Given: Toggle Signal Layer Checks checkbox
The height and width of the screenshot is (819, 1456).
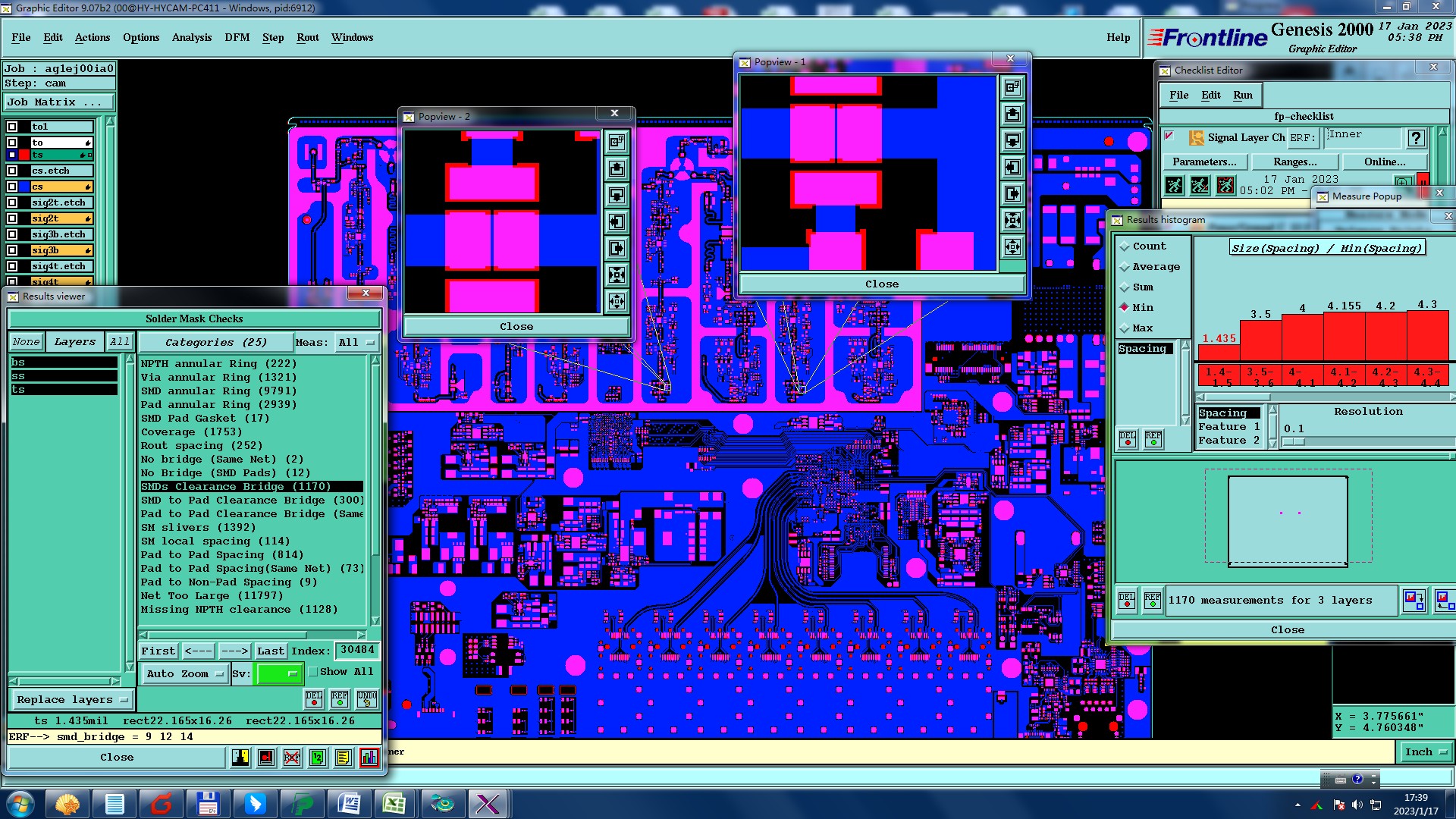Looking at the screenshot, I should click(x=1169, y=136).
